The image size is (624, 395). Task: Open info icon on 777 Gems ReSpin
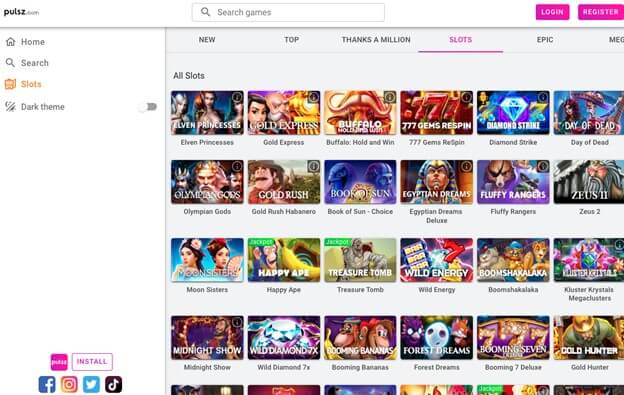pyautogui.click(x=466, y=97)
